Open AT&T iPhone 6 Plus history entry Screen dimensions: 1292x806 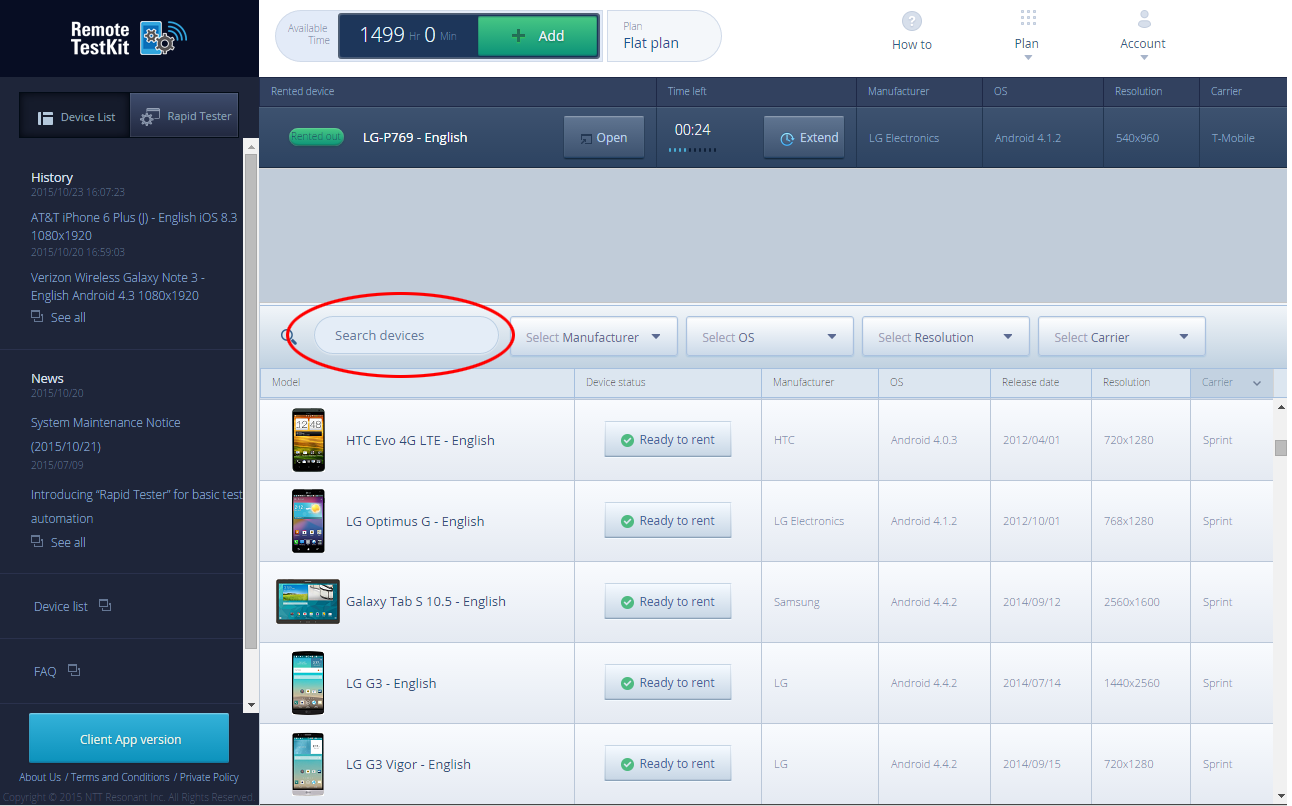tap(134, 227)
